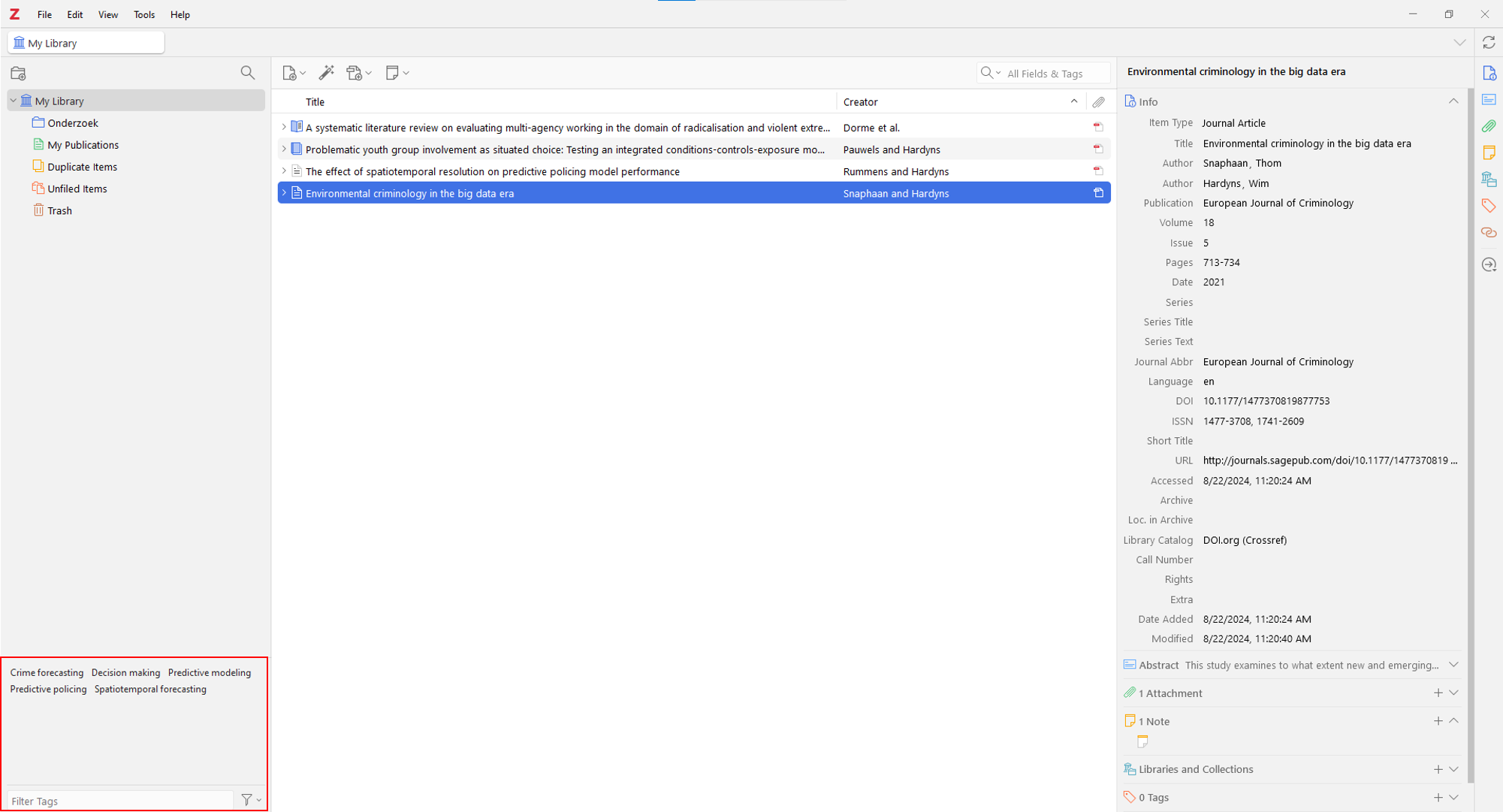This screenshot has height=812, width=1503.
Task: Collapse the My Library tree node
Action: click(x=14, y=101)
